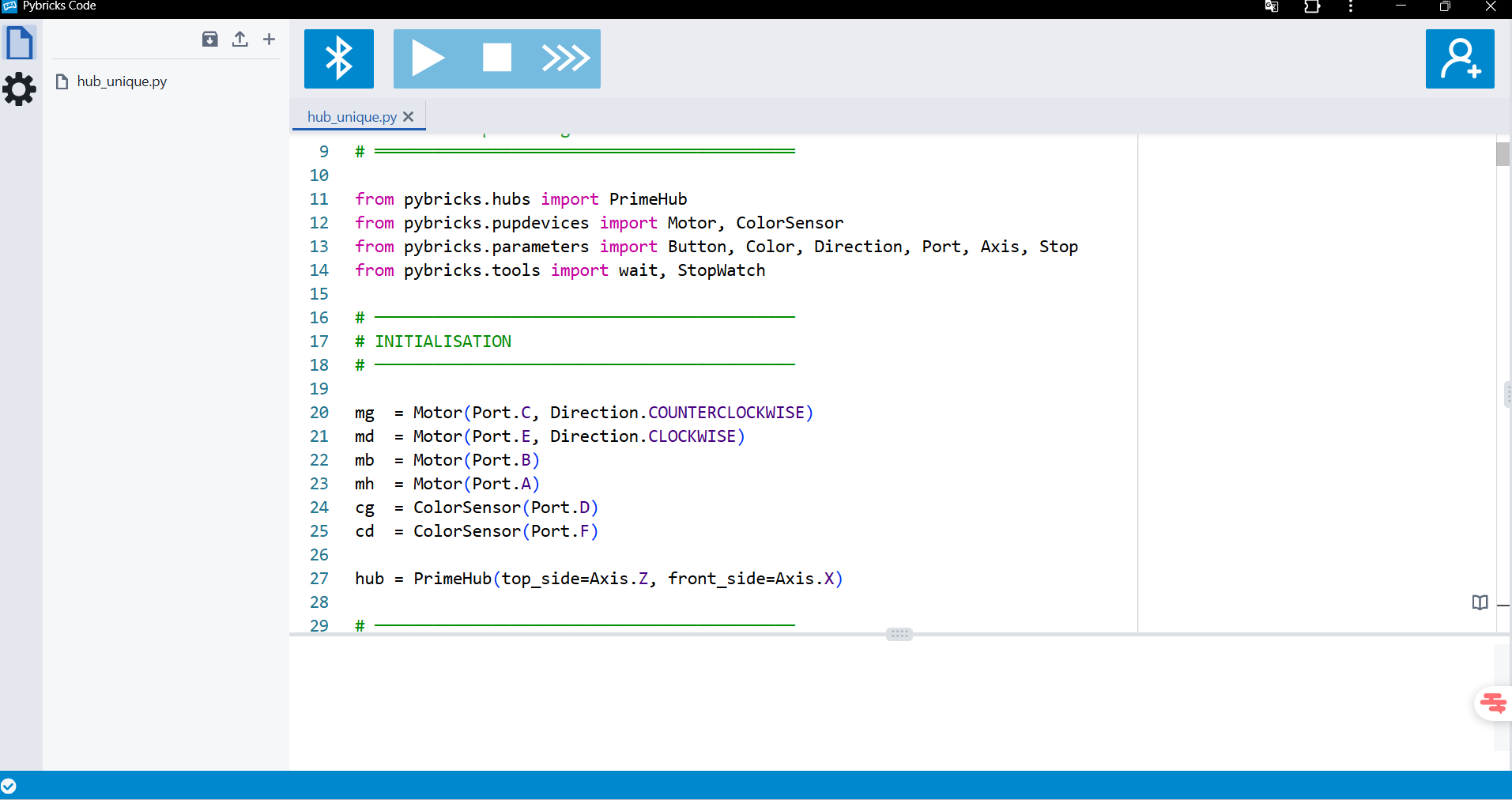Click Motor(Port.A) on line 23
The image size is (1512, 800).
[476, 484]
